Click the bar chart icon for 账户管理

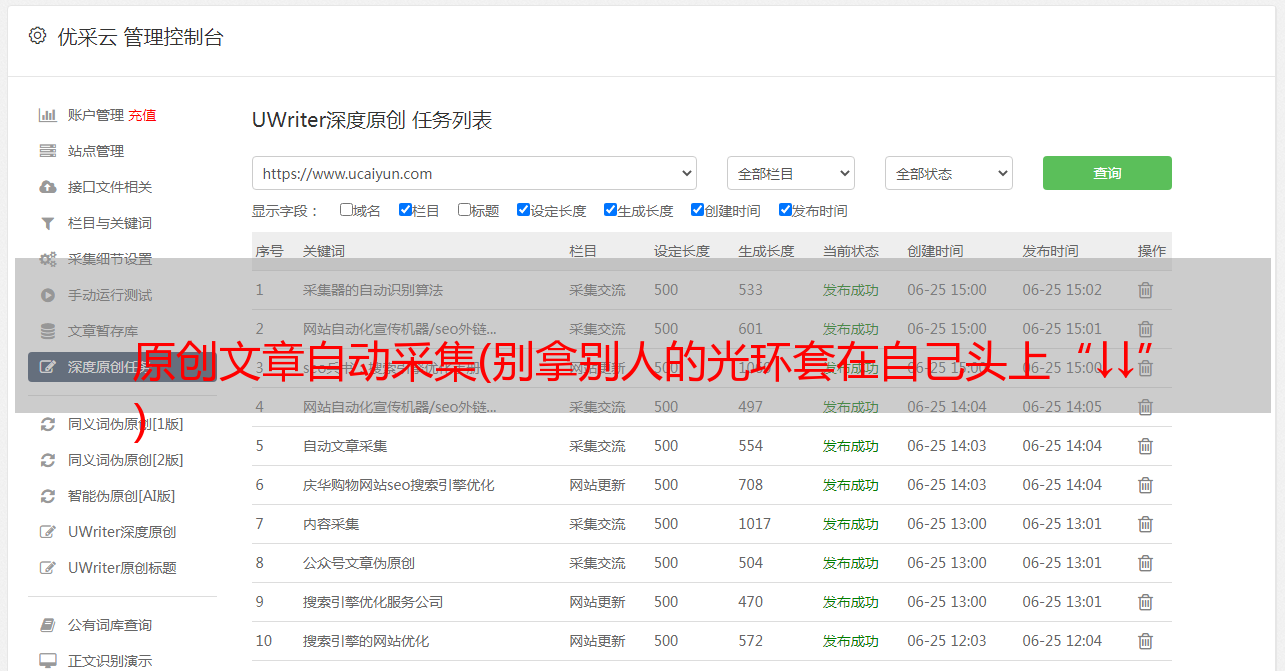(x=47, y=115)
